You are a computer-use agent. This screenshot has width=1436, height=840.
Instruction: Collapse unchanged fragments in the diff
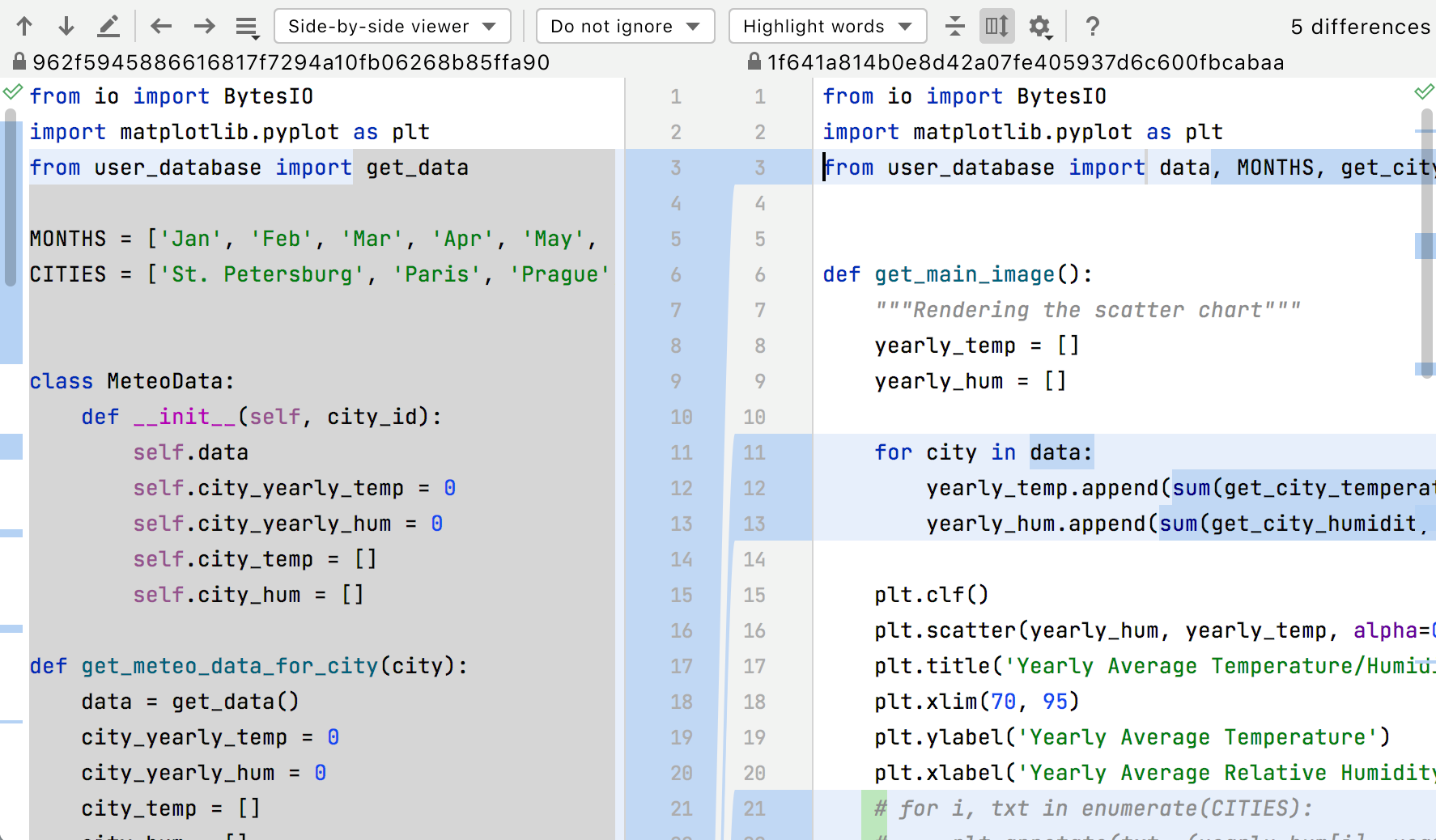(x=955, y=26)
